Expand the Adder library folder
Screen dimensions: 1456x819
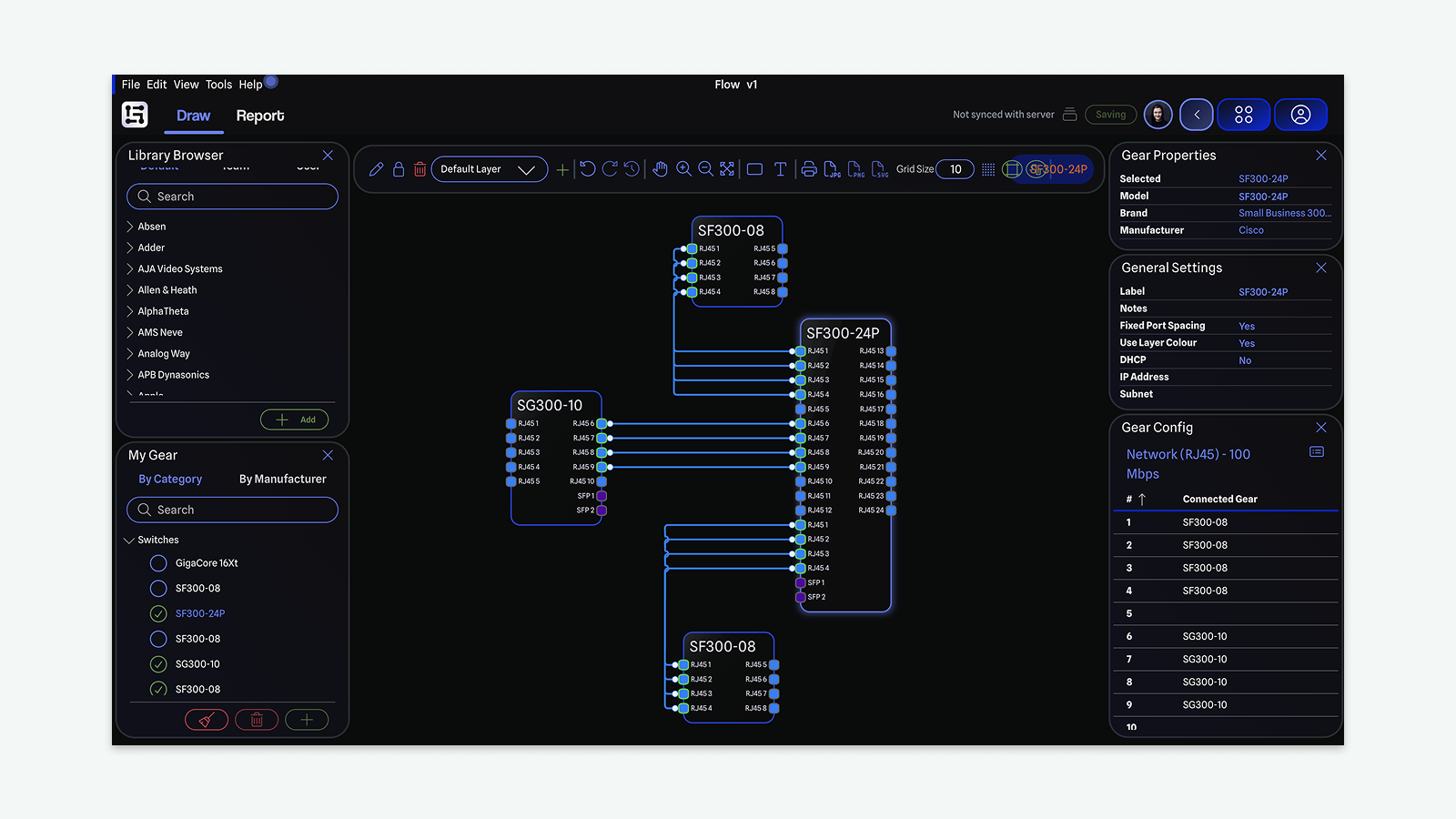[x=130, y=248]
